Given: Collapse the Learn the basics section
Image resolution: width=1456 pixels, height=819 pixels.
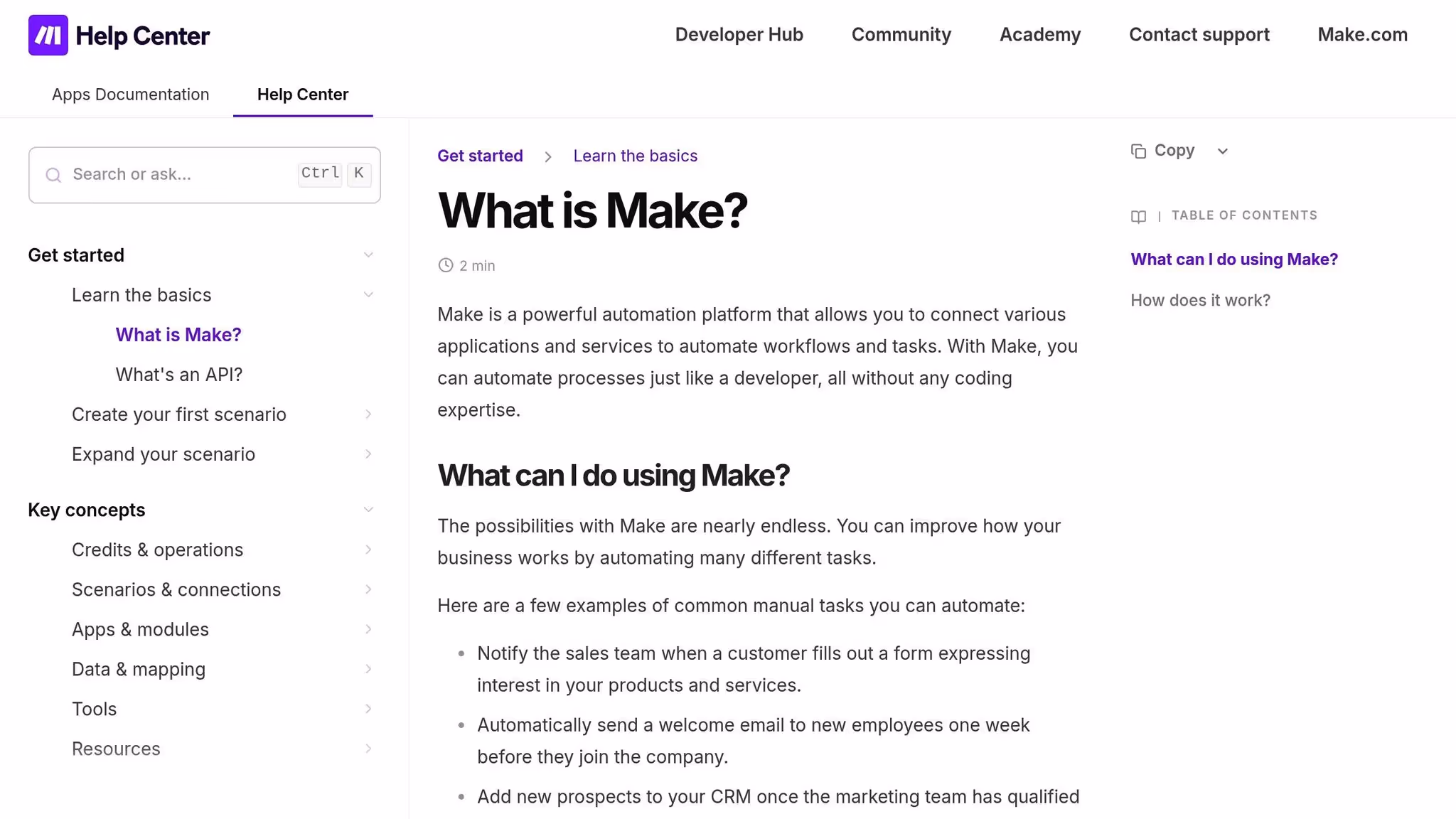Looking at the screenshot, I should pyautogui.click(x=368, y=294).
